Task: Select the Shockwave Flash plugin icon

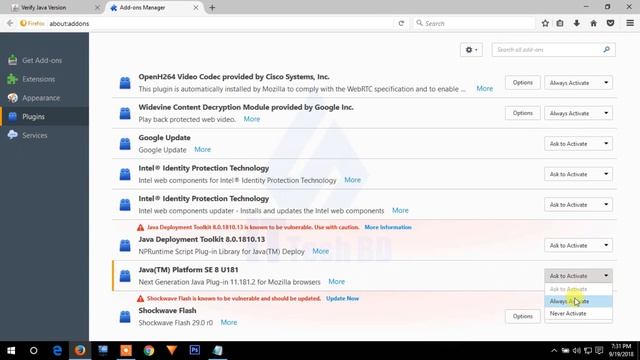Action: pos(125,316)
